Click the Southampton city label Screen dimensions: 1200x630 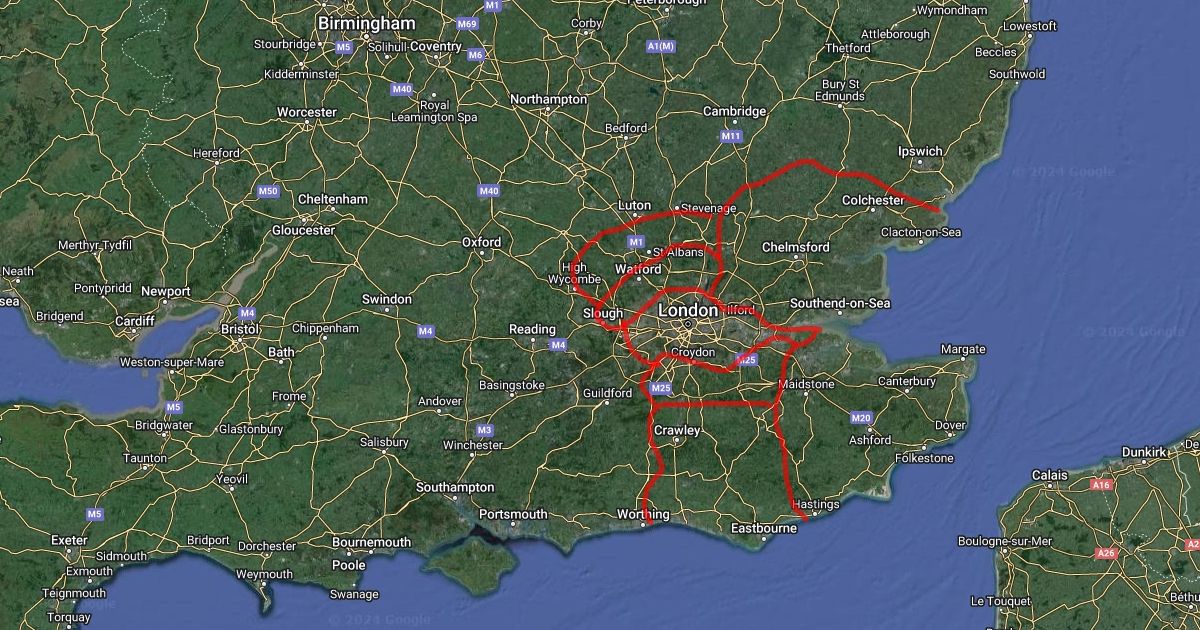pos(455,487)
